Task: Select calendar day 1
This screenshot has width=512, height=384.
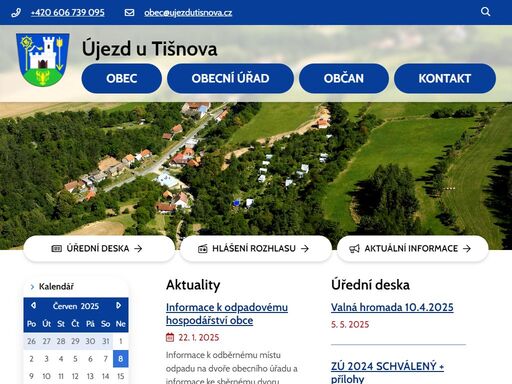Action: [121, 341]
